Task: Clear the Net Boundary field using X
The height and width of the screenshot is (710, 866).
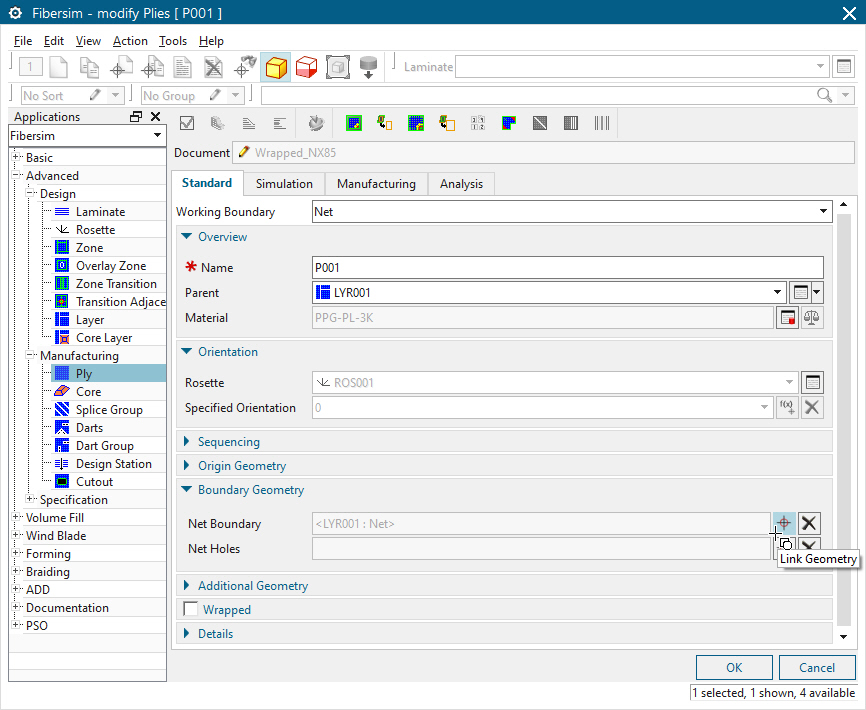Action: (x=810, y=523)
